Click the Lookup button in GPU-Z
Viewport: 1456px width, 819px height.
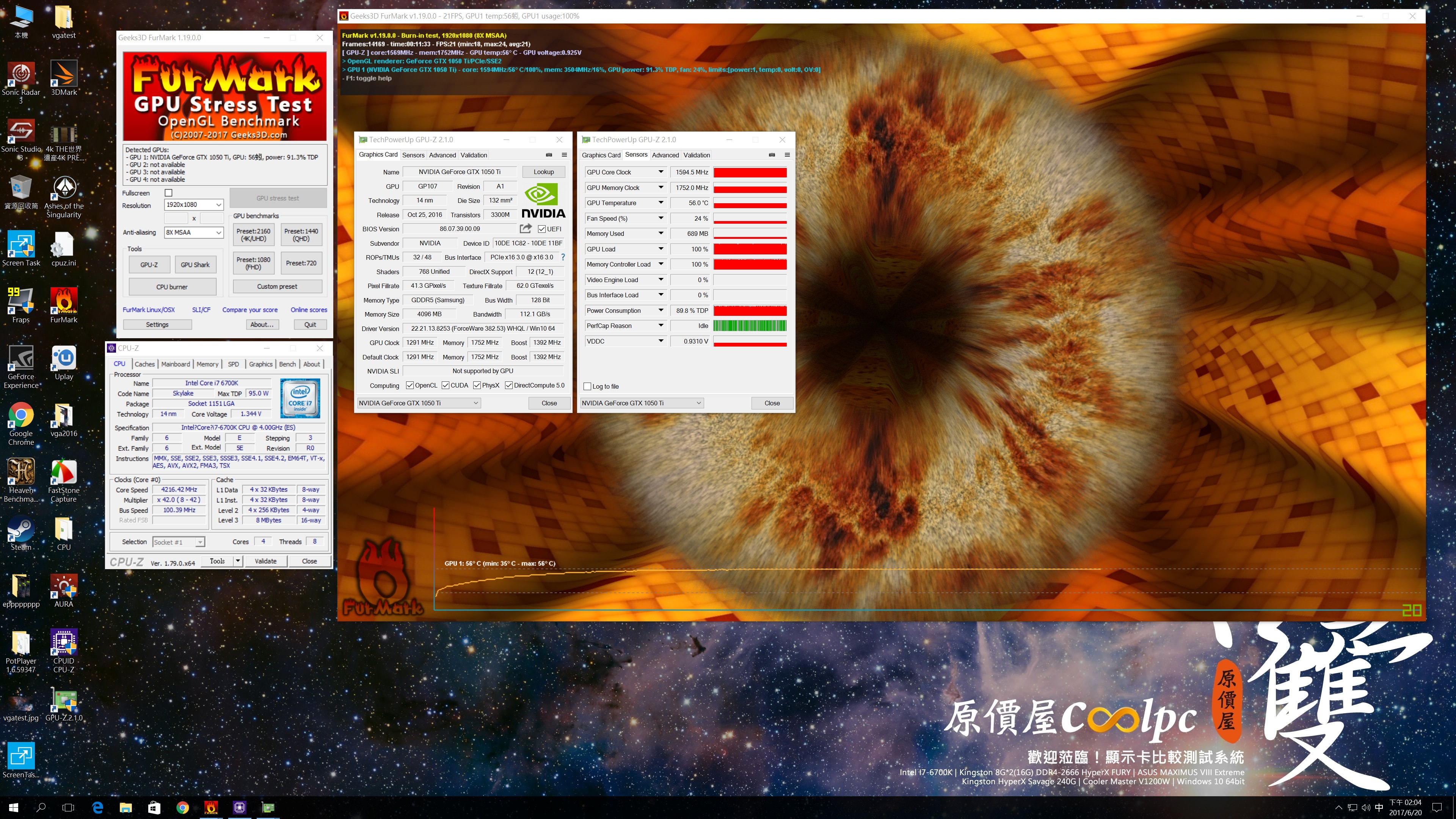544,172
